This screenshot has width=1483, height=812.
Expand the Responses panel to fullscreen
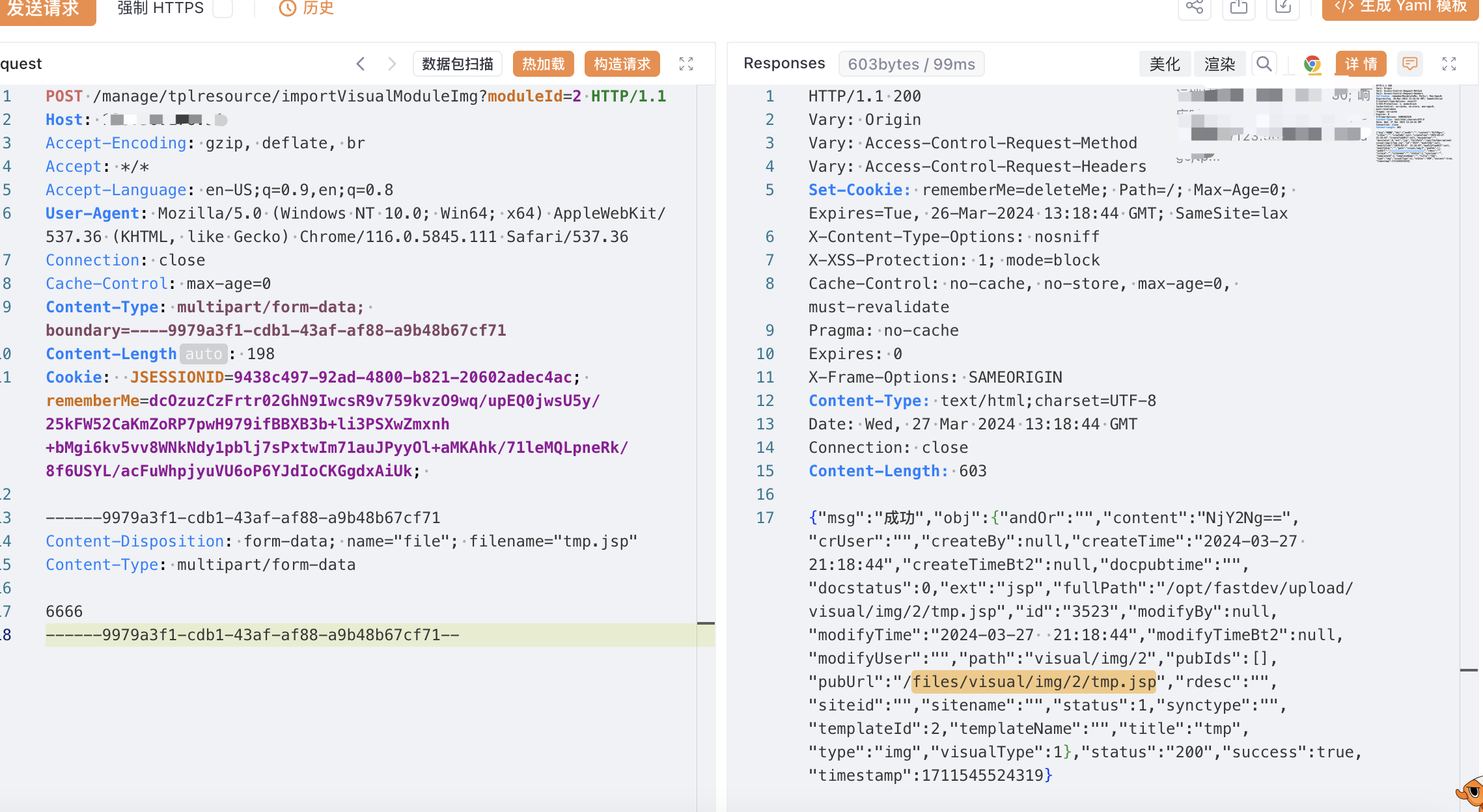click(x=1449, y=64)
